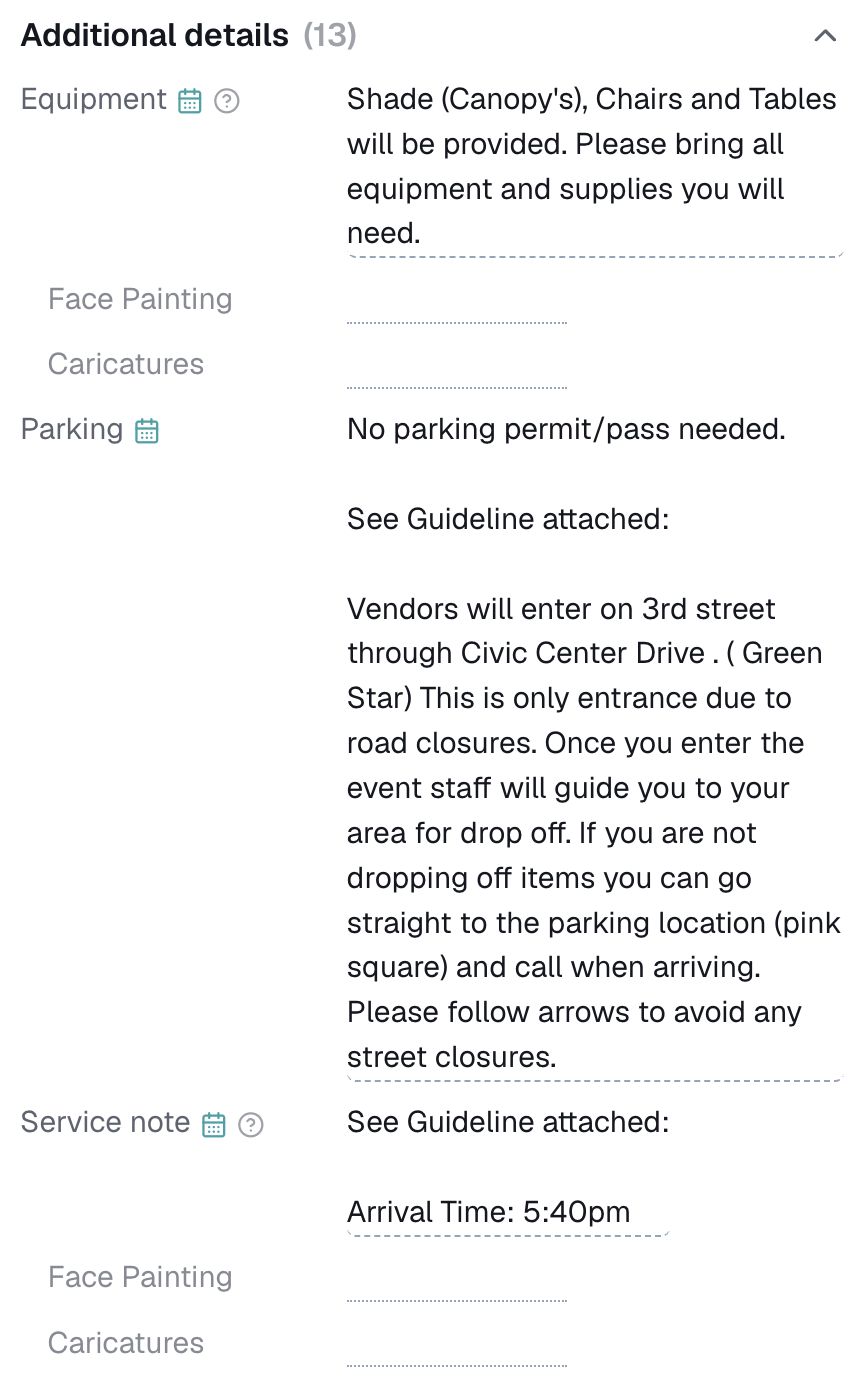Select the Parking field label
Screen dimensions: 860x1382
point(72,430)
